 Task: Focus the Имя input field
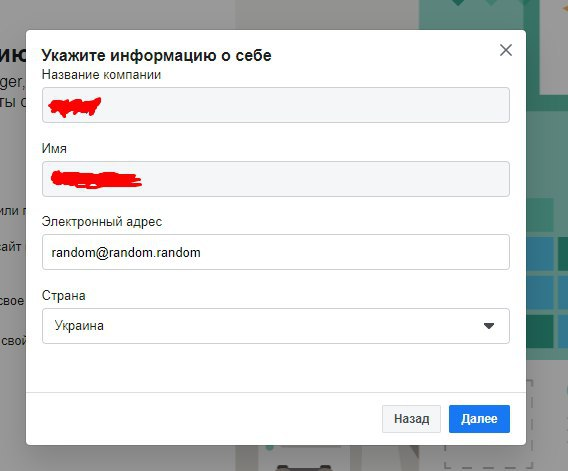[x=276, y=179]
